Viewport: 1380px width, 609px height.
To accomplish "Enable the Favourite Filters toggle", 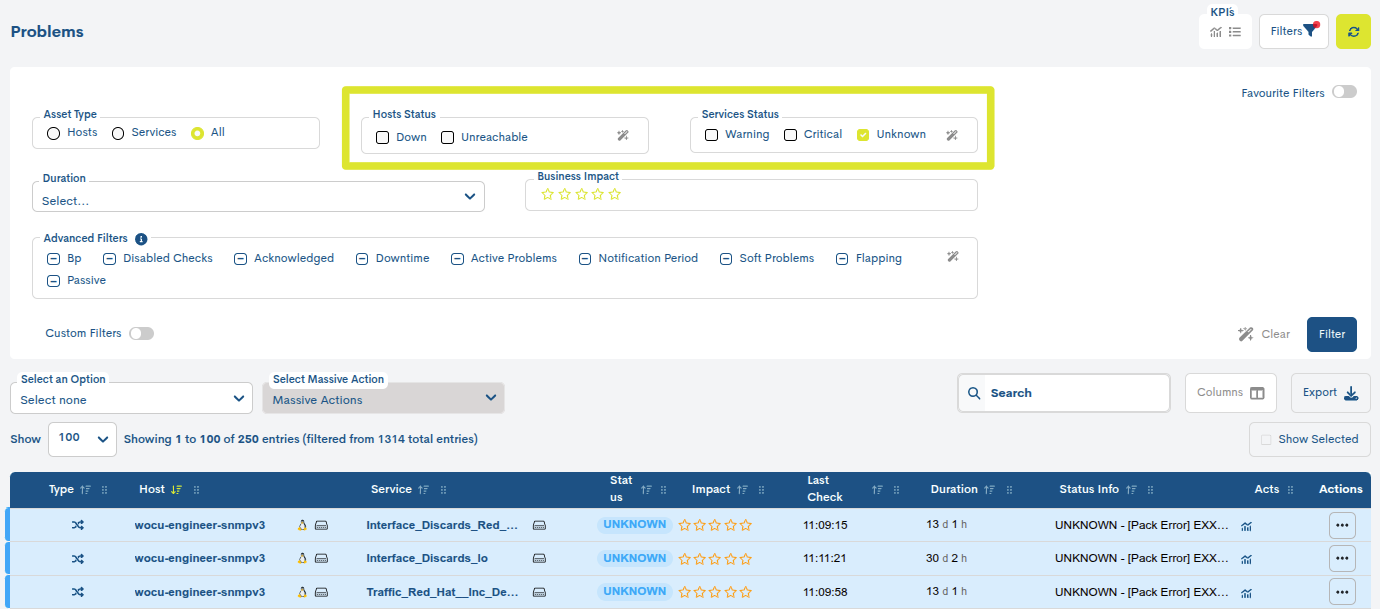I will click(1344, 92).
